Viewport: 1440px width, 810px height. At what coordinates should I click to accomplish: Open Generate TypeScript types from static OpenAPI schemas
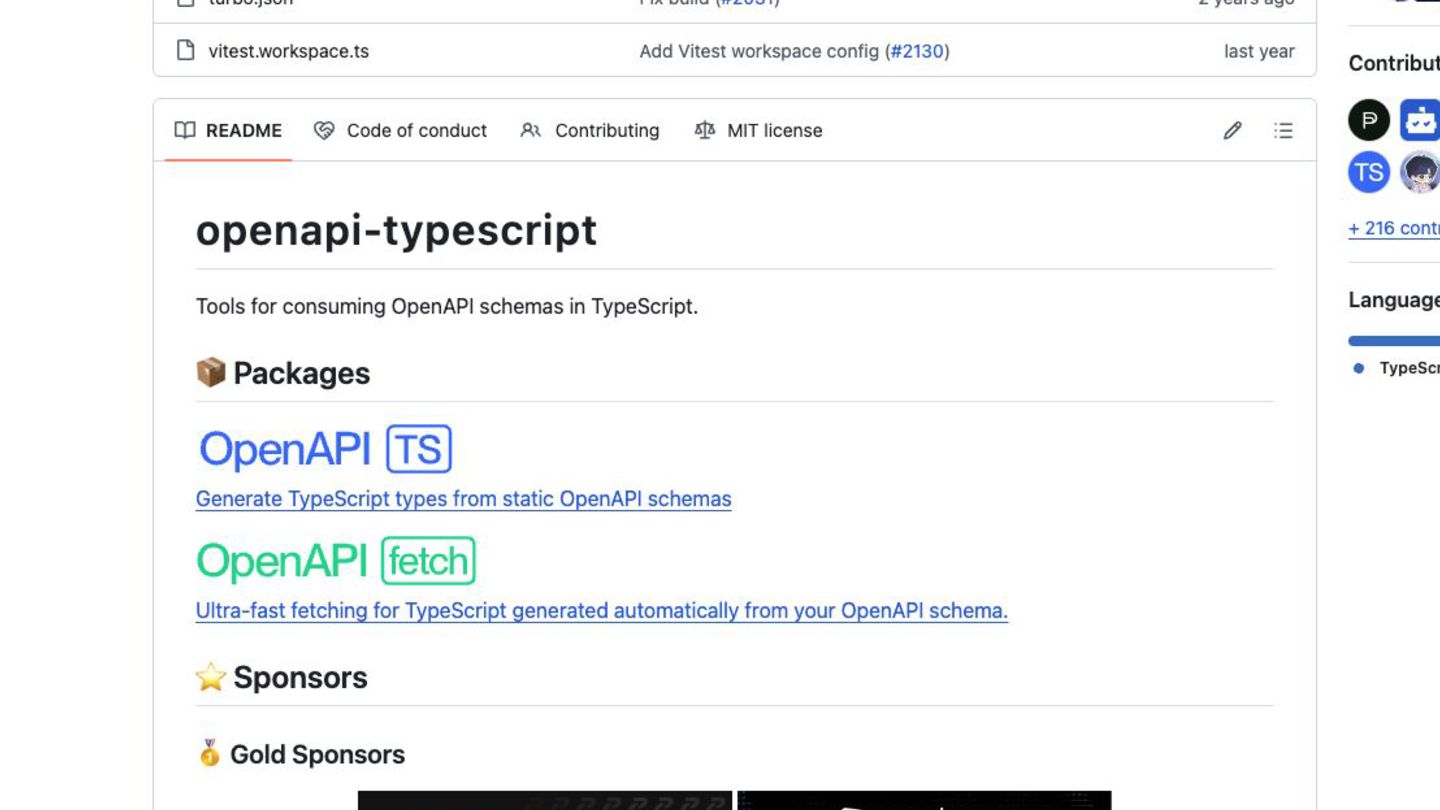(x=464, y=499)
